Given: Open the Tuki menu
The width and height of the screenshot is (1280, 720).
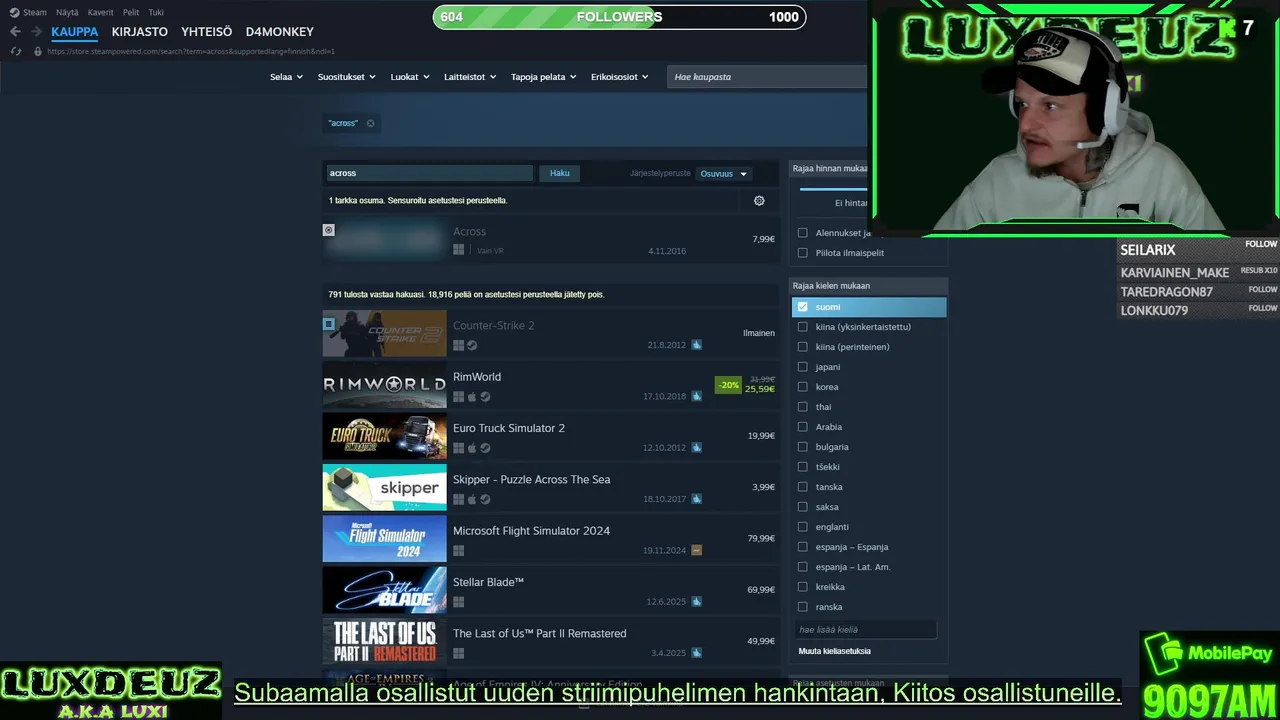Looking at the screenshot, I should 156,13.
